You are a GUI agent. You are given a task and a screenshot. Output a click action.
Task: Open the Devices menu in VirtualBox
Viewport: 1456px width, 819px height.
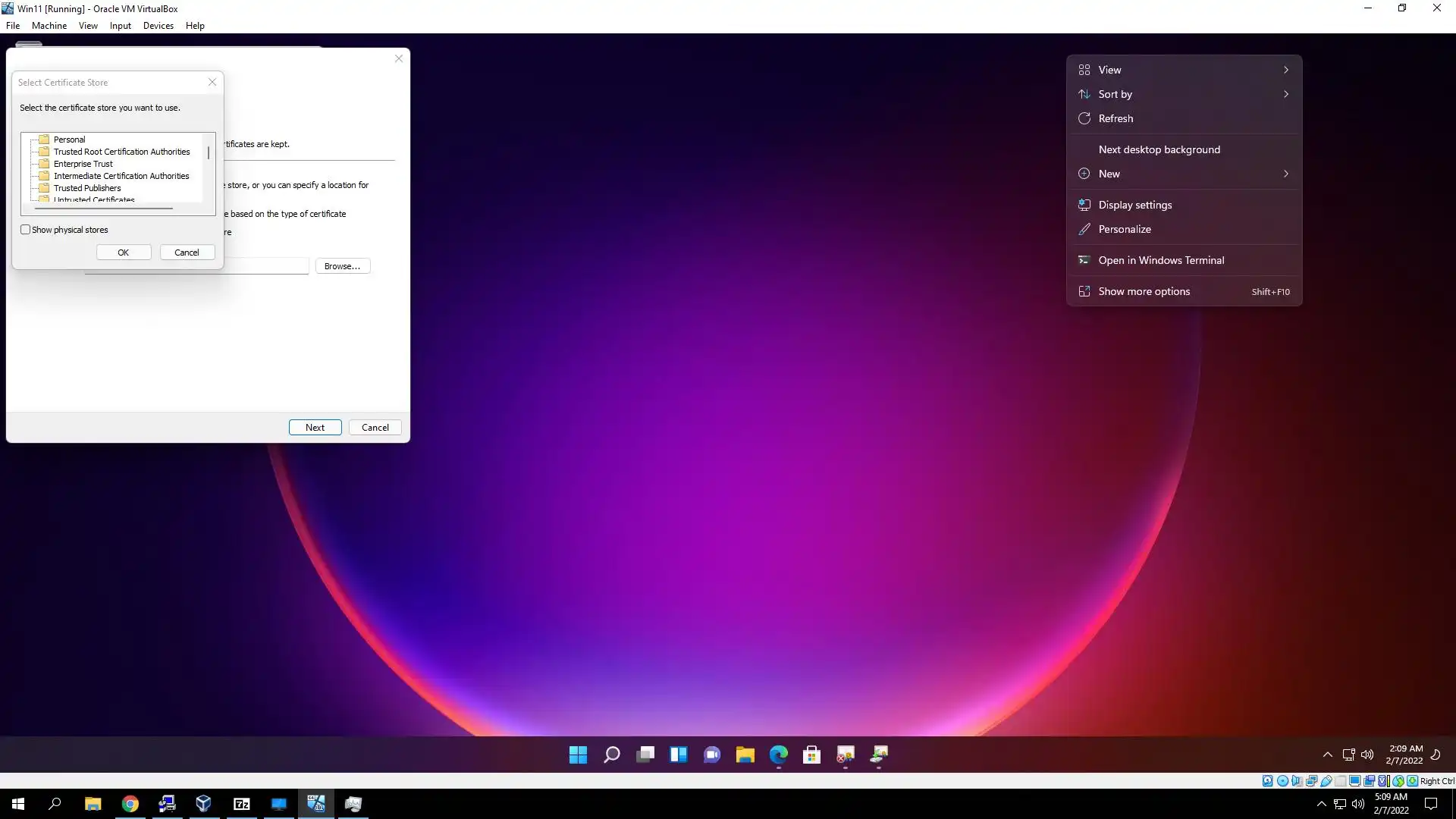(158, 26)
